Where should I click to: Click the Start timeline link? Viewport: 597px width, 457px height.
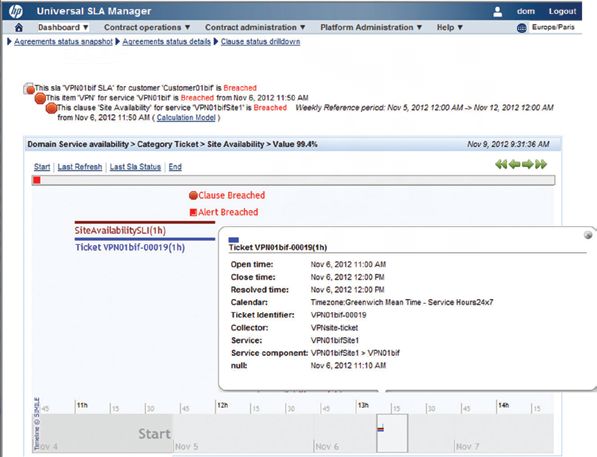[42, 167]
